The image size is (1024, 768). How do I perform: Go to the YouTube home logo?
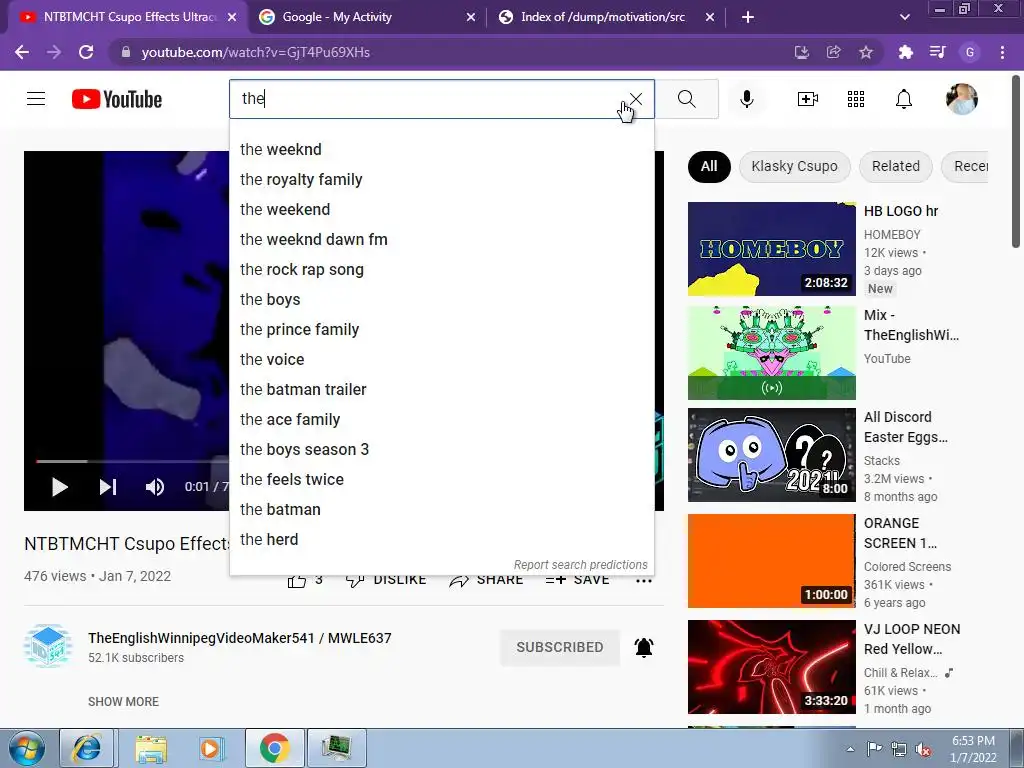[x=117, y=99]
